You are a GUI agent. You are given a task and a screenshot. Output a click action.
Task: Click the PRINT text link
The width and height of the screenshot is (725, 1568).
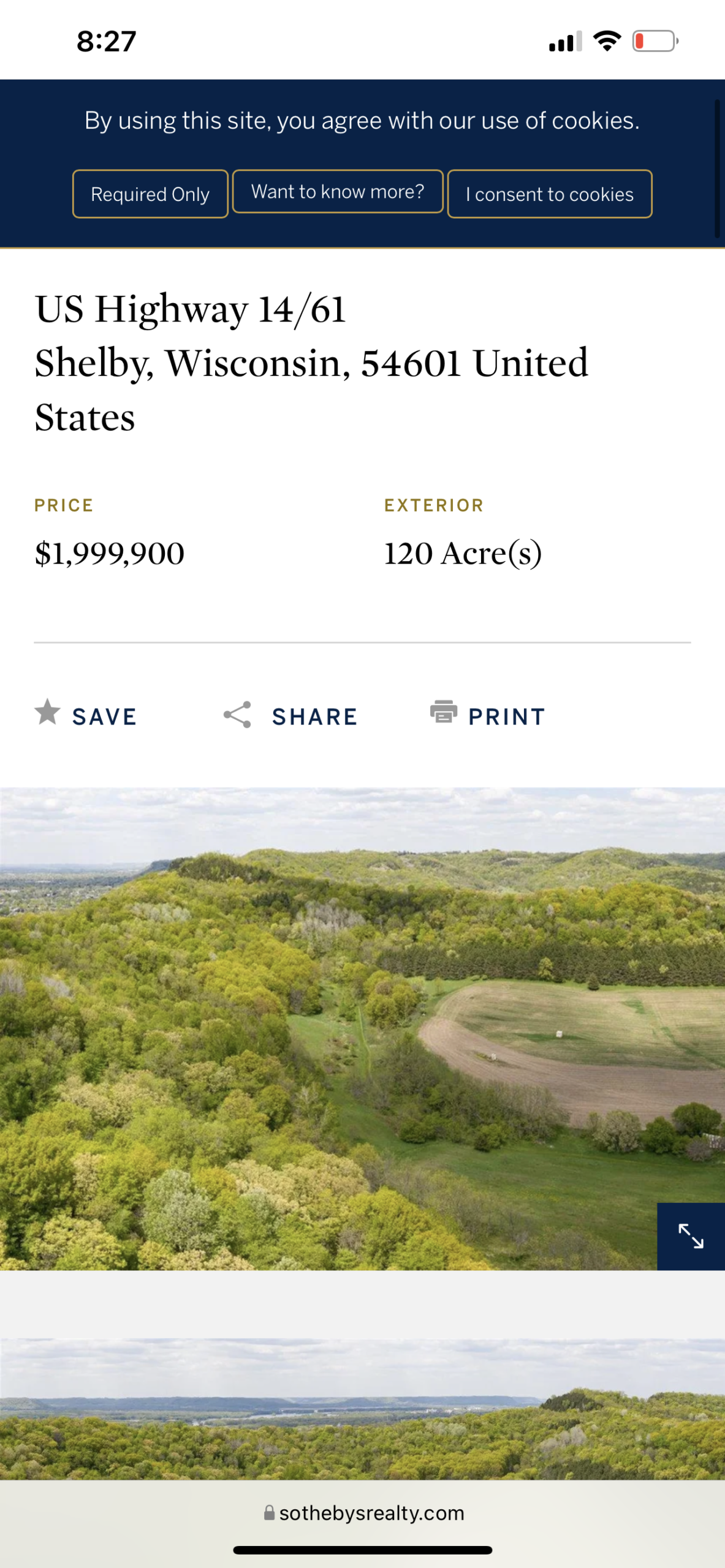pos(507,717)
